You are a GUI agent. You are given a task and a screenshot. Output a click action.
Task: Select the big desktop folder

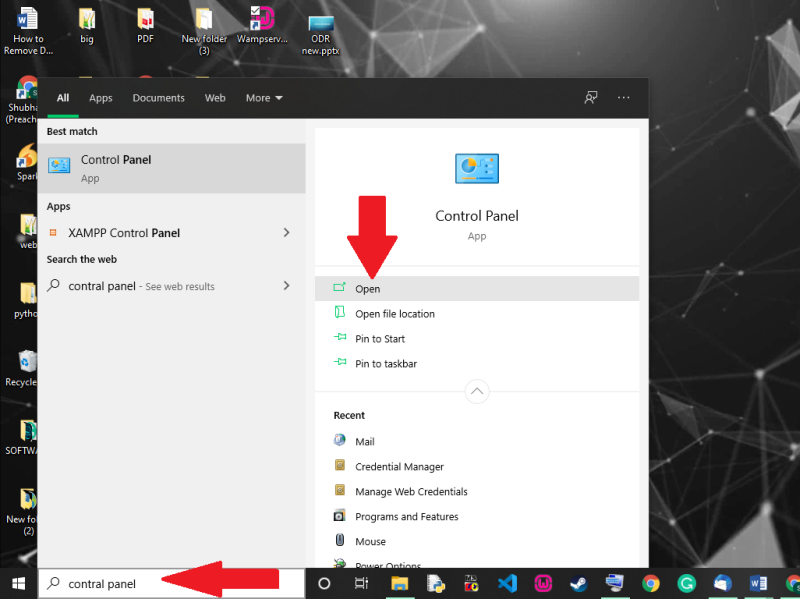pyautogui.click(x=87, y=26)
